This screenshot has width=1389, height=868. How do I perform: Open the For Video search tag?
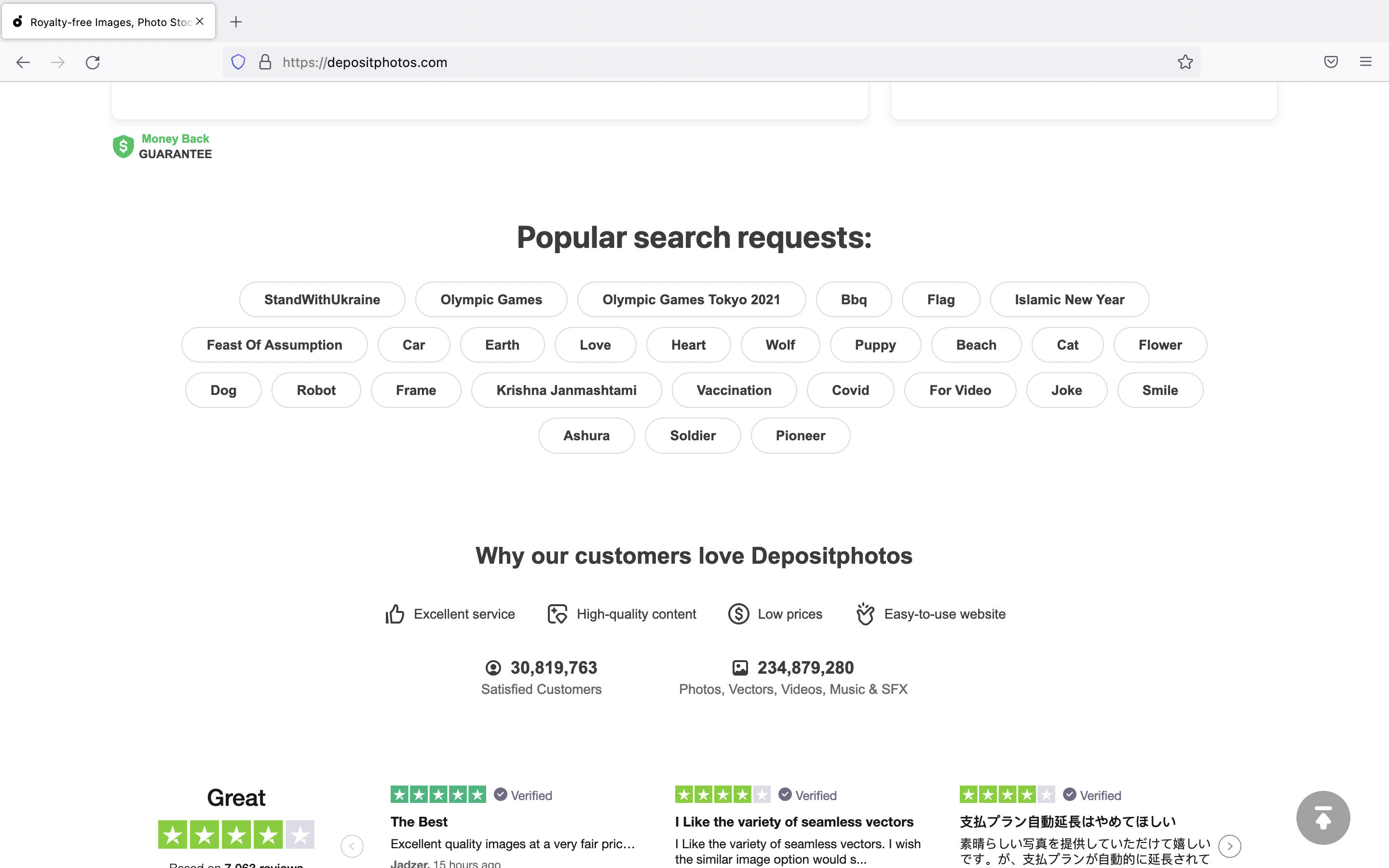click(960, 391)
